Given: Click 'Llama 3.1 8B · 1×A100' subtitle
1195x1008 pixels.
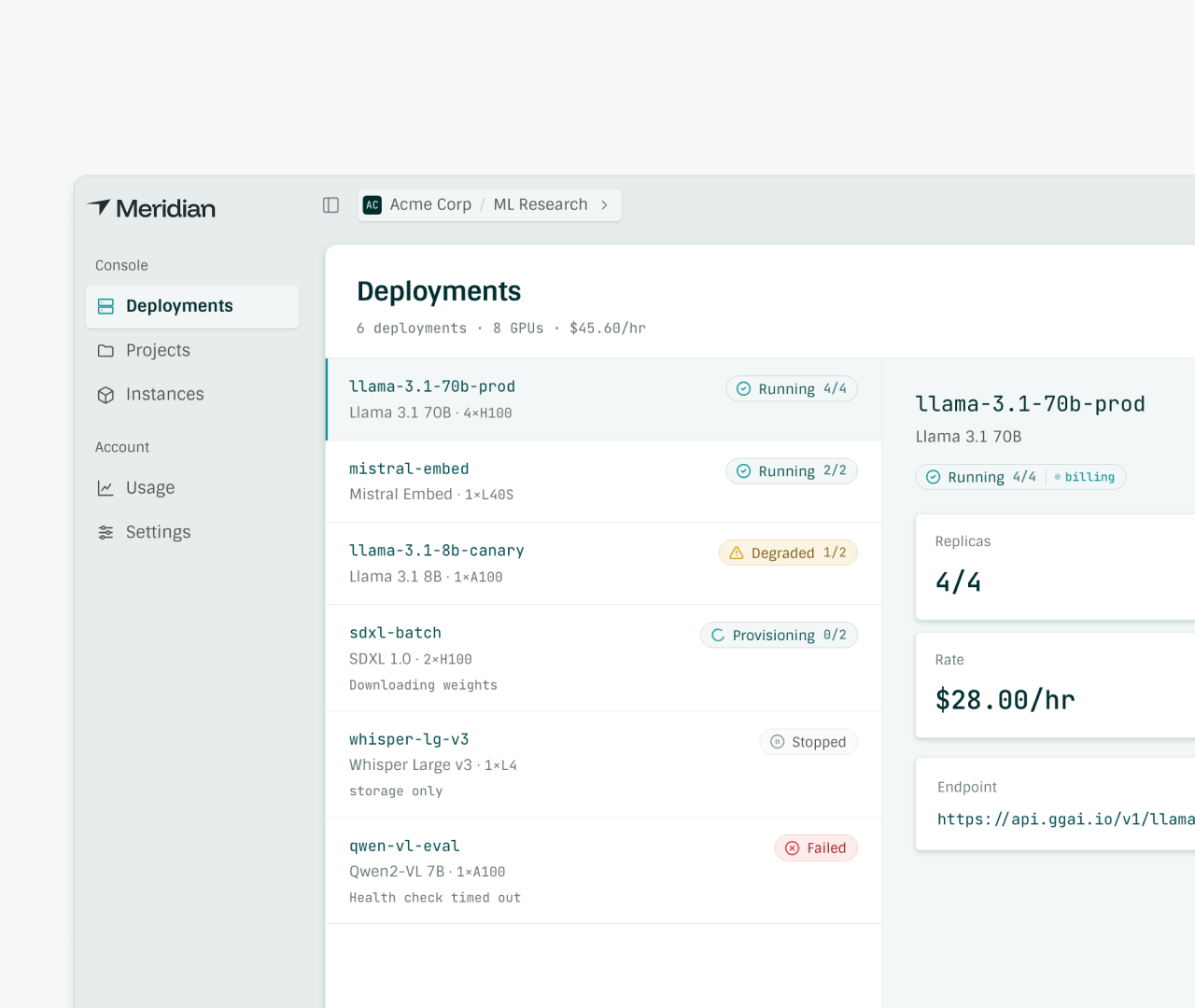Looking at the screenshot, I should (426, 577).
